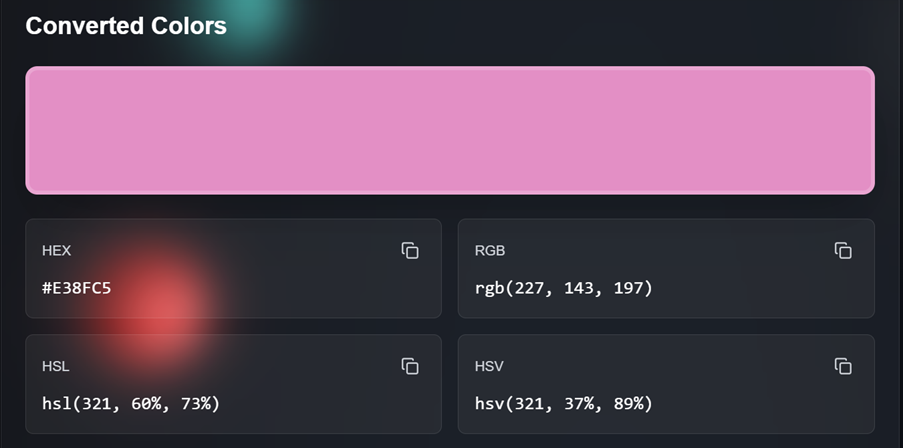Click the #E38FC5 hex code text

[76, 289]
